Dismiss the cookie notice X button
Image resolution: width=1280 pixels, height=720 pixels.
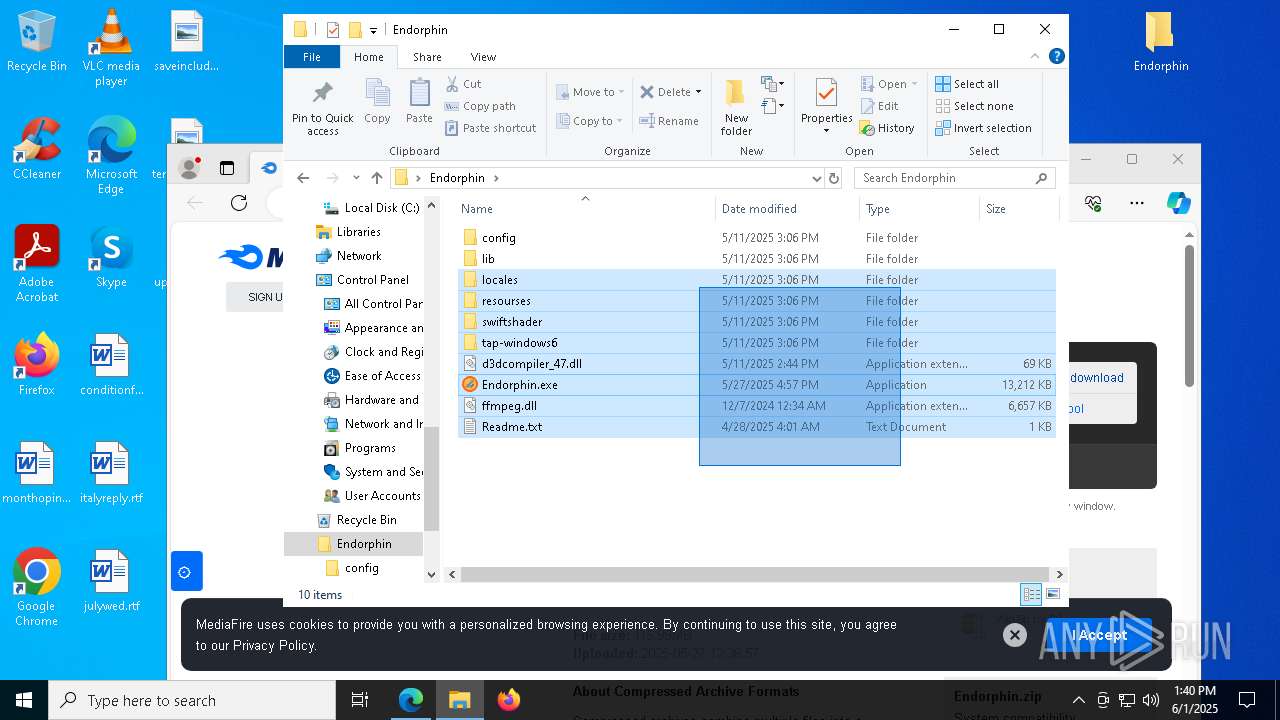(1014, 635)
